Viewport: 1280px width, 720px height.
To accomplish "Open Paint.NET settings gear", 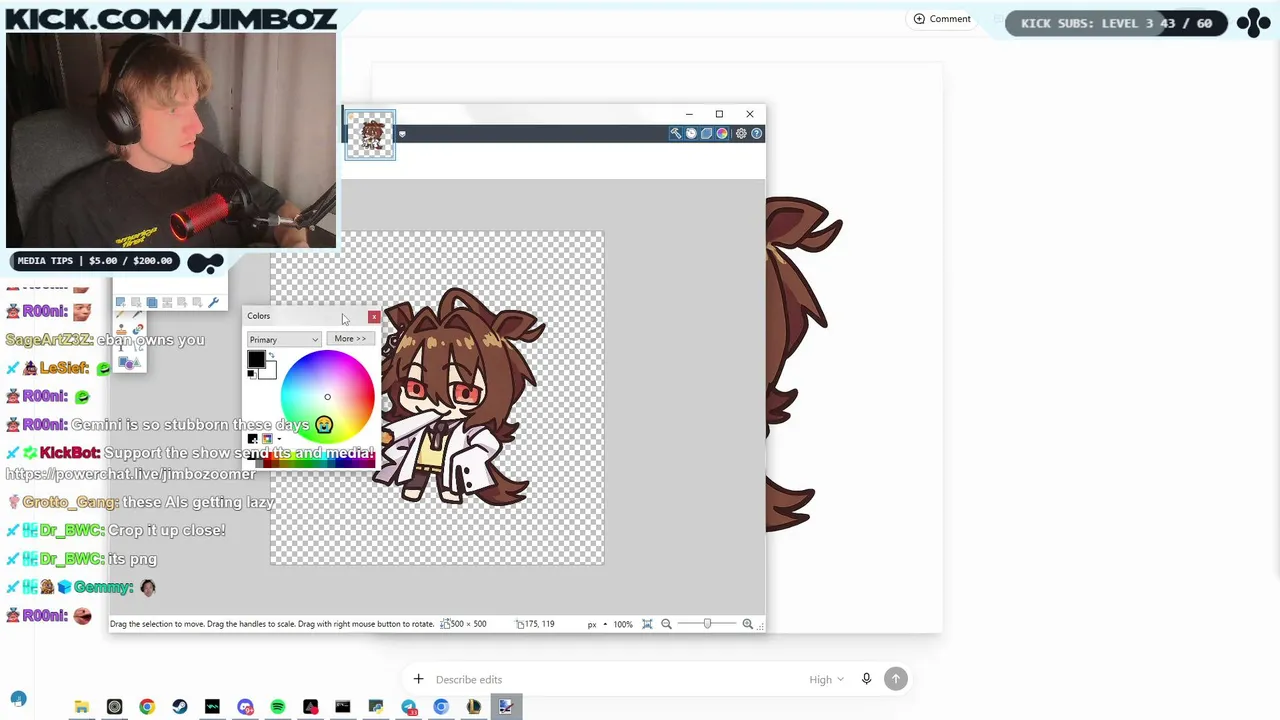I will [x=741, y=133].
